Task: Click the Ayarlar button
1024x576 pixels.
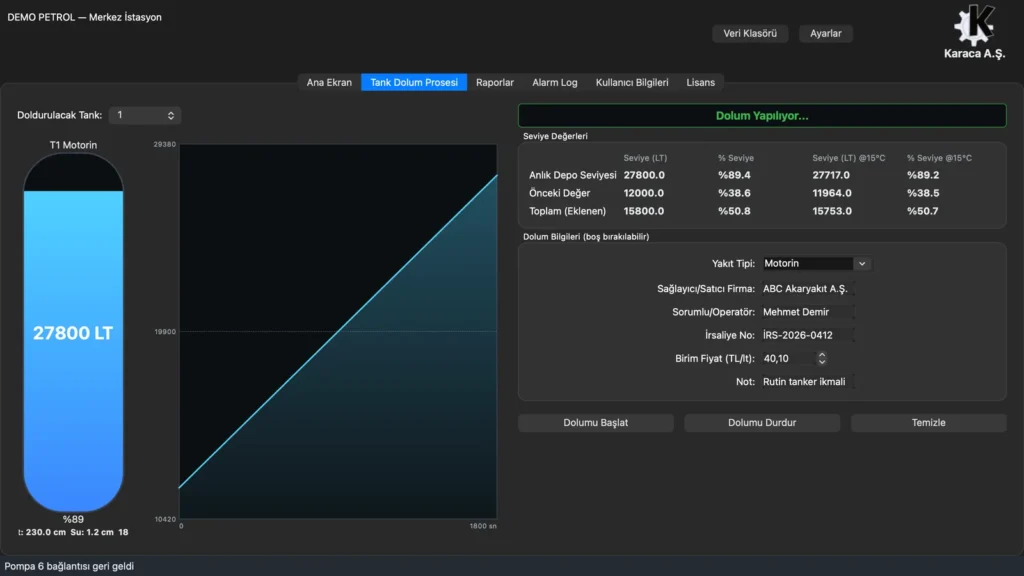Action: [x=825, y=33]
